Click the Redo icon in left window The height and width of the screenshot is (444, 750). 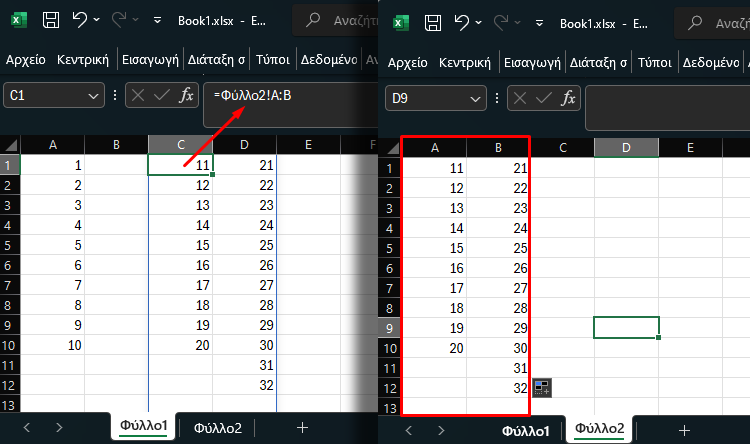tap(119, 20)
